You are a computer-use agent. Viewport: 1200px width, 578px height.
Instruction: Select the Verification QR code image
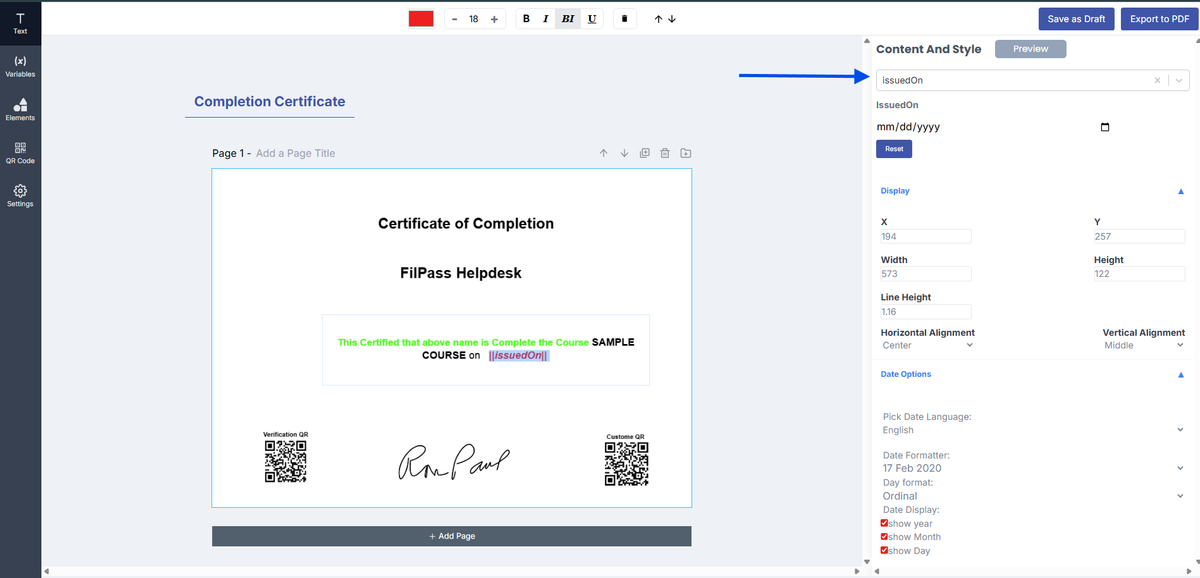[285, 462]
